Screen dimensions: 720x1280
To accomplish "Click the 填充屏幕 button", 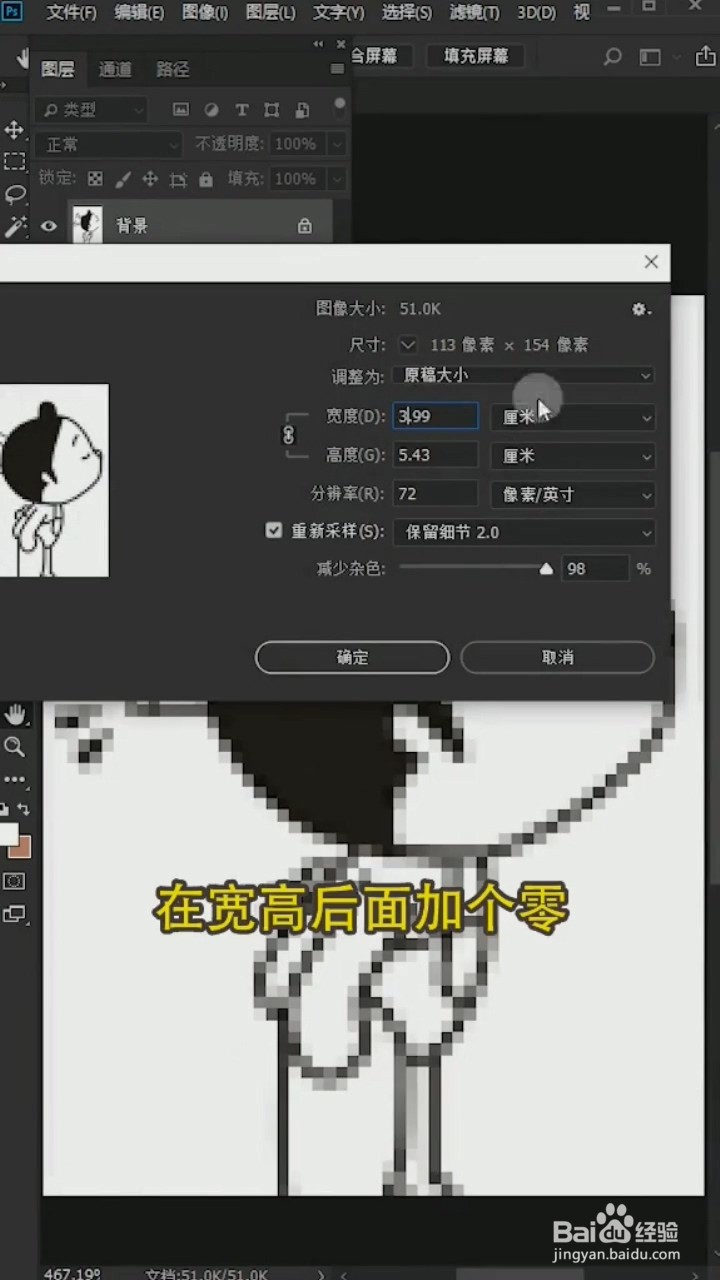I will point(476,56).
